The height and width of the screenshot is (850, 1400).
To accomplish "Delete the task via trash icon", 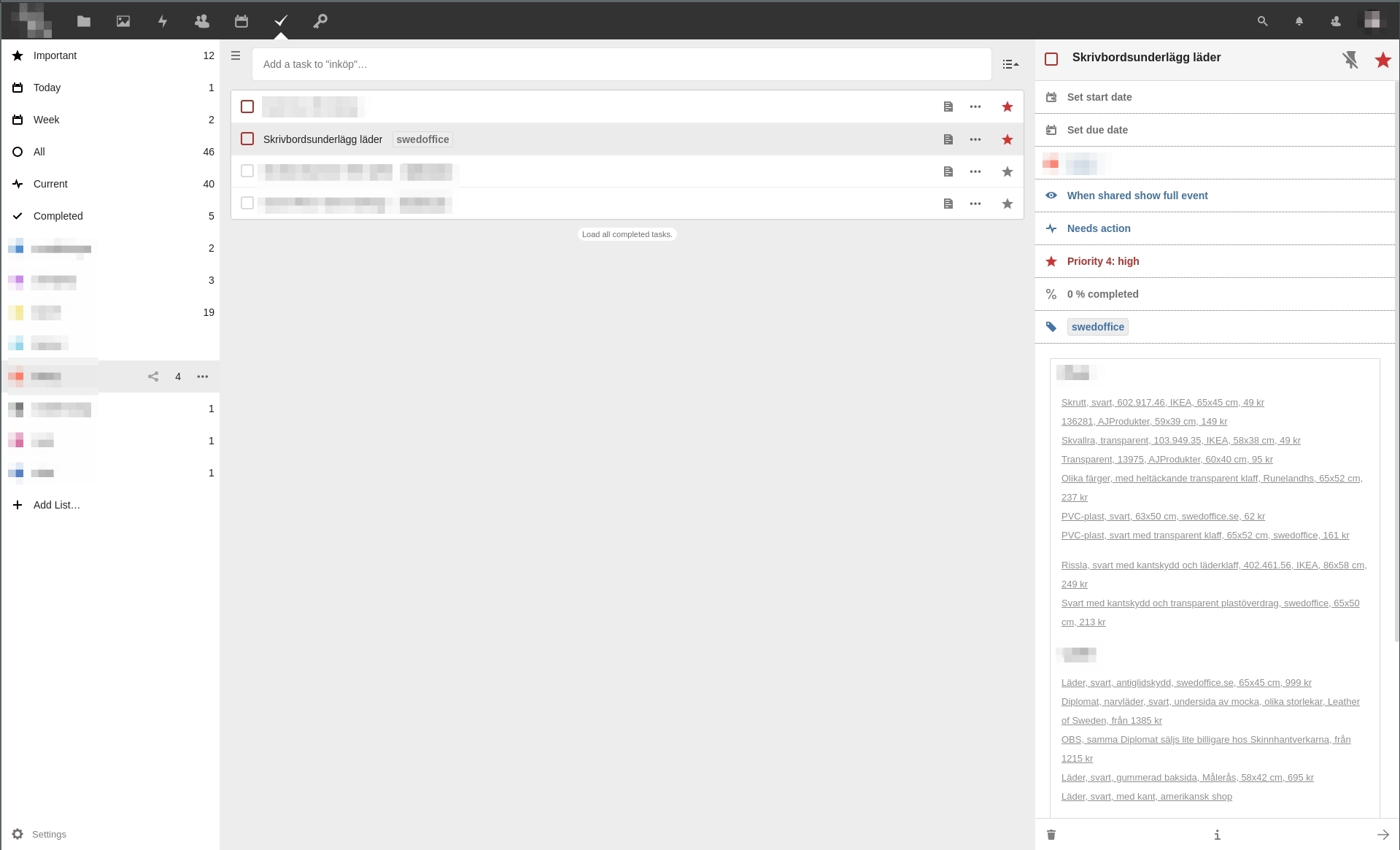I will coord(1051,835).
